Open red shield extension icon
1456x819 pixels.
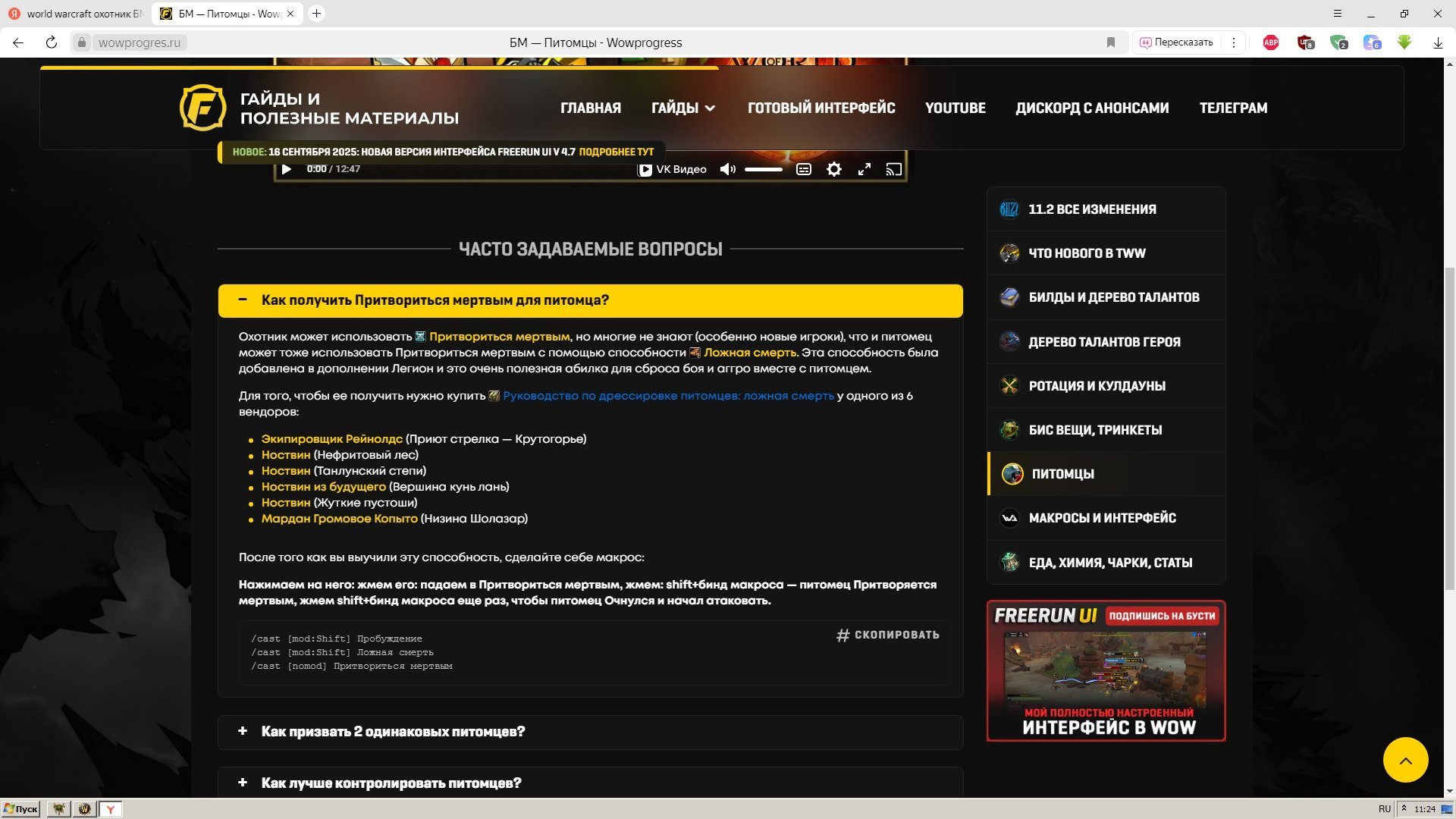(x=1305, y=42)
